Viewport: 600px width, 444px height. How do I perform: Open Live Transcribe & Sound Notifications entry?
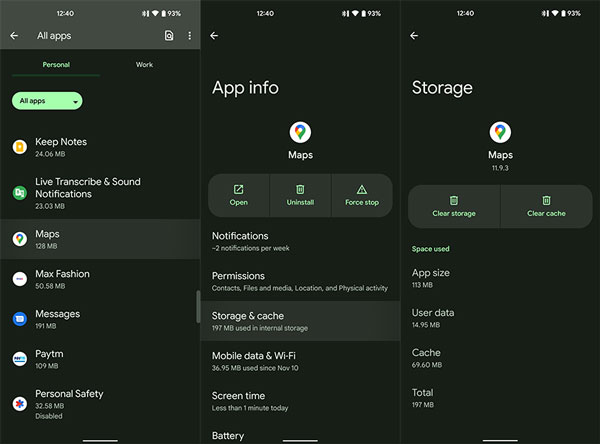[100, 193]
